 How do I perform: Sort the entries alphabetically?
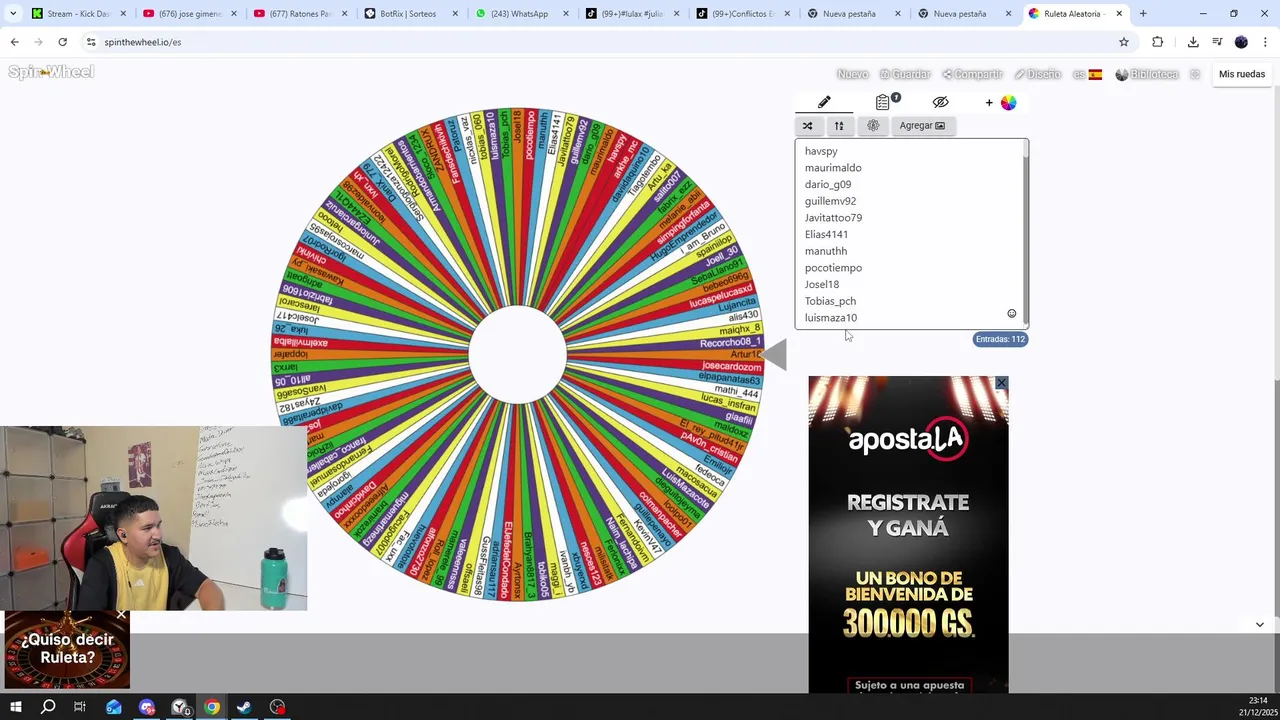coord(839,126)
